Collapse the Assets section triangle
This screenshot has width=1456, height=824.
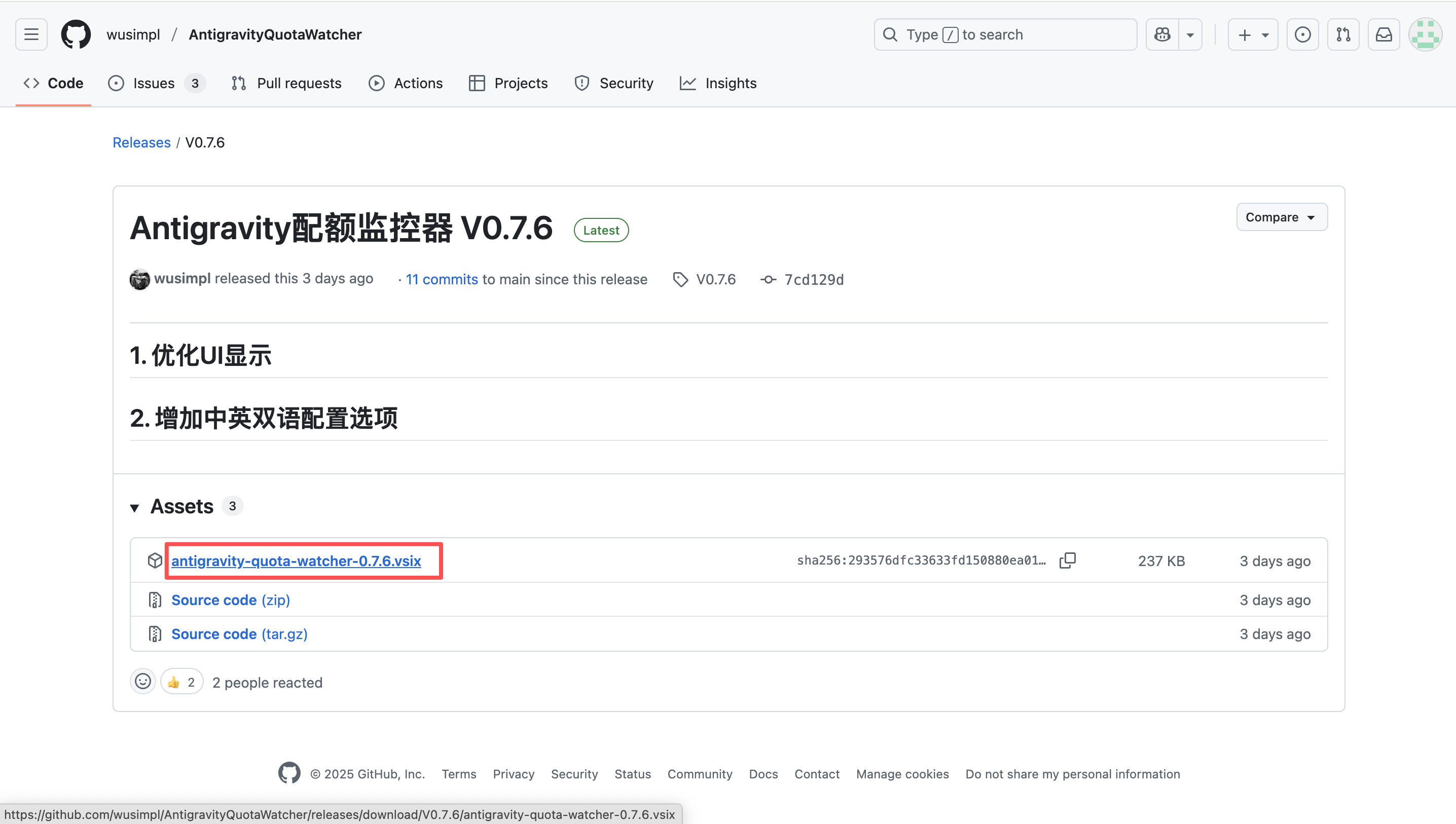click(x=135, y=508)
